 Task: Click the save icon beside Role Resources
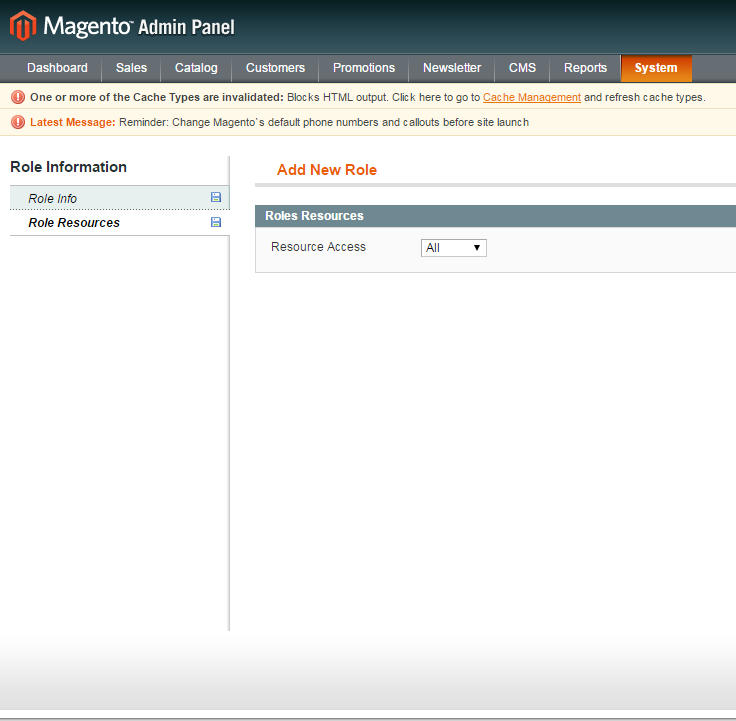(216, 222)
